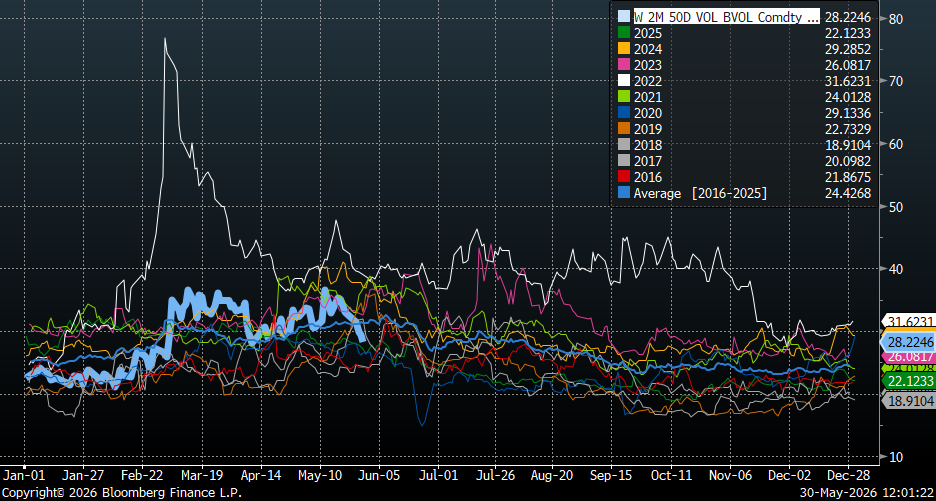
Task: Click the 50 label on the y-axis
Action: (895, 207)
